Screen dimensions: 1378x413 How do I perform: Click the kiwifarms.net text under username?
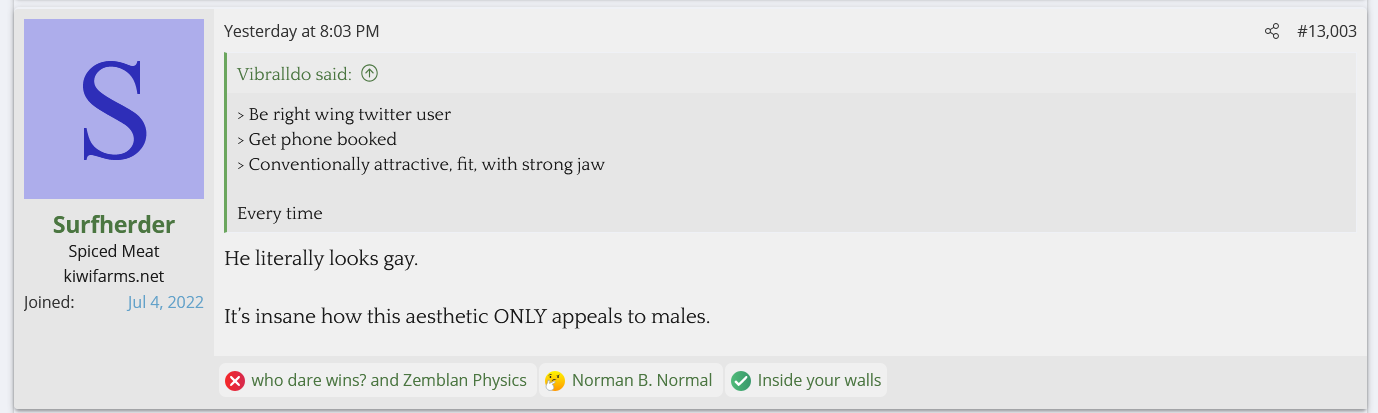pos(114,276)
